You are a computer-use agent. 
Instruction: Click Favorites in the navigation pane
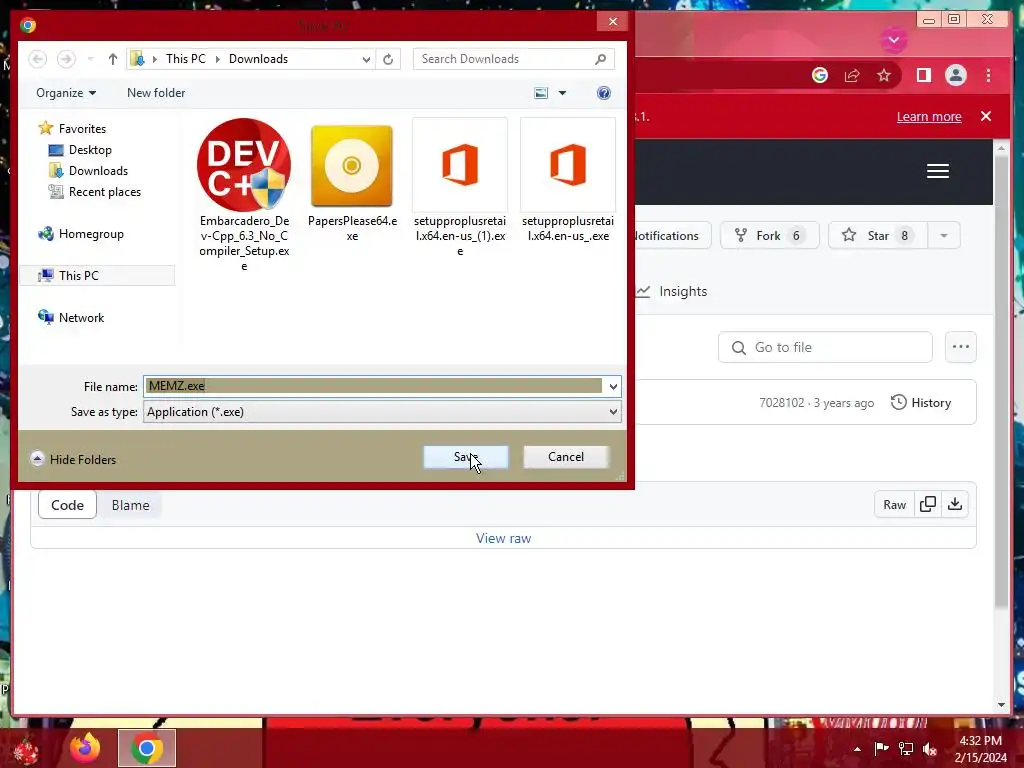point(72,129)
